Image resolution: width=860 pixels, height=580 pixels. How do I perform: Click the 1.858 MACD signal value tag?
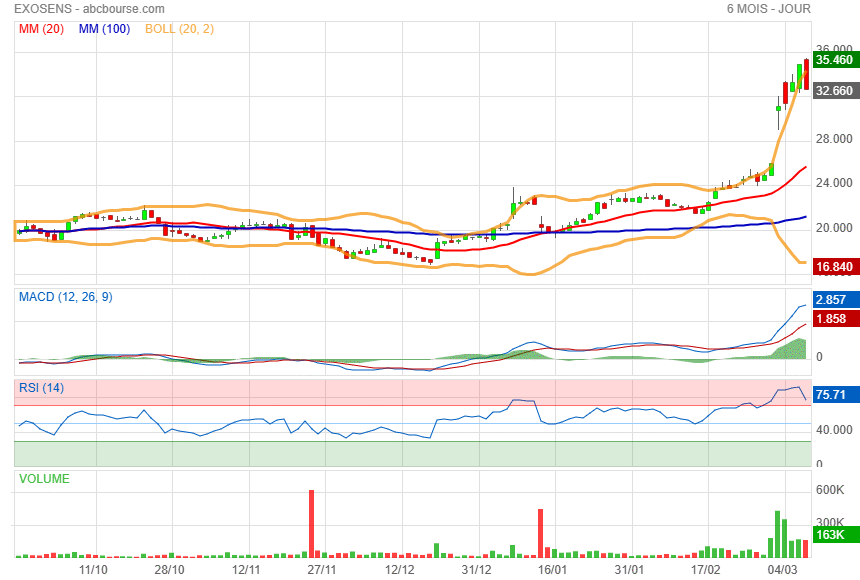835,319
